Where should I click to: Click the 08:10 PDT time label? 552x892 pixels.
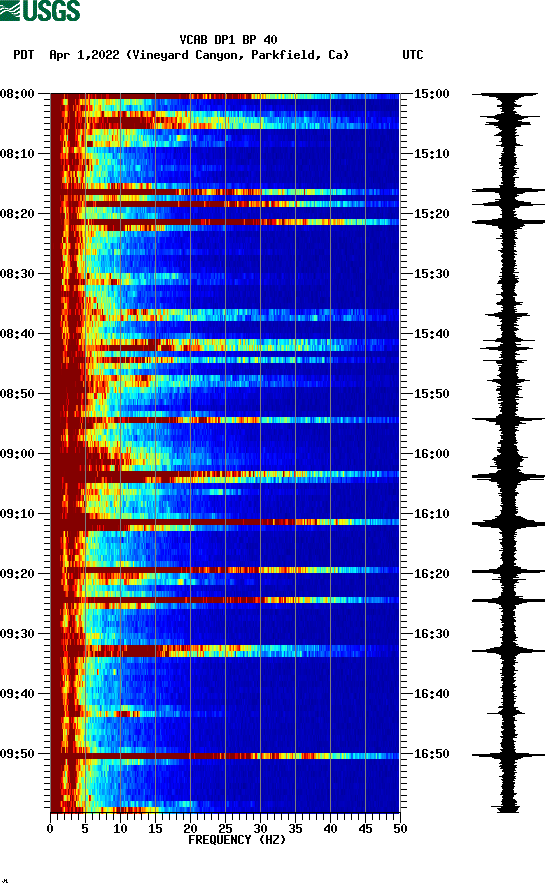pyautogui.click(x=17, y=154)
